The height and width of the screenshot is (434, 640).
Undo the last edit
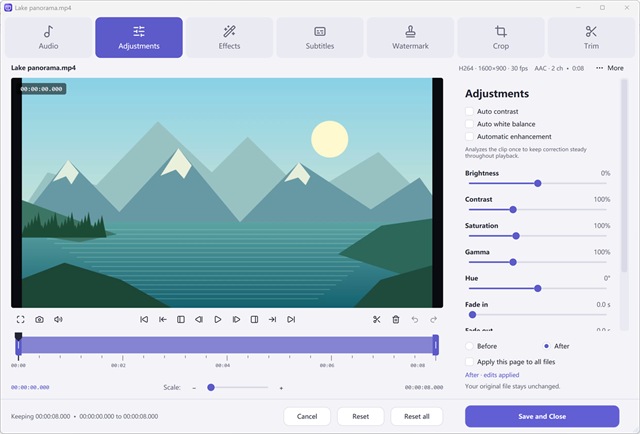415,319
